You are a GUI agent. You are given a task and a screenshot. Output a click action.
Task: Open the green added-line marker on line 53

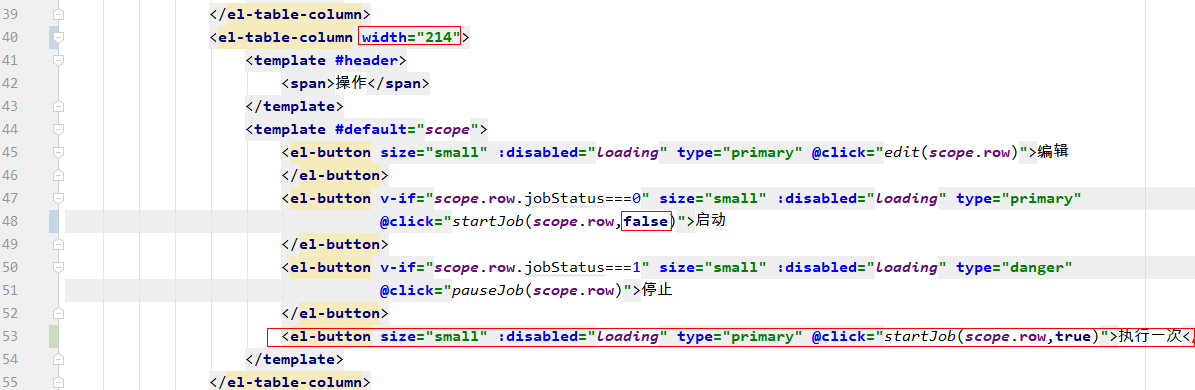(53, 336)
